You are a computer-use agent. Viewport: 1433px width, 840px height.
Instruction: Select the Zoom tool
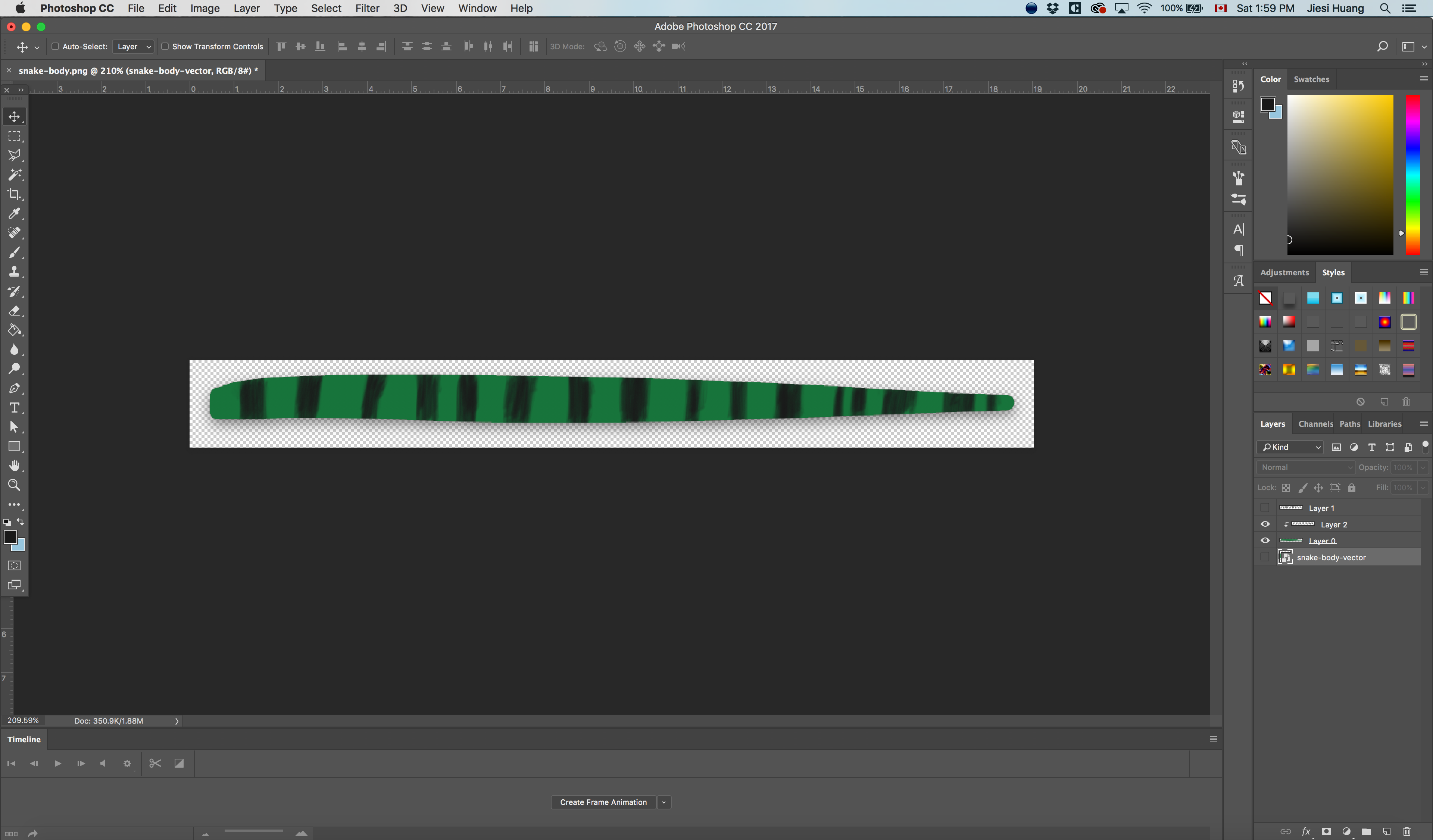14,485
